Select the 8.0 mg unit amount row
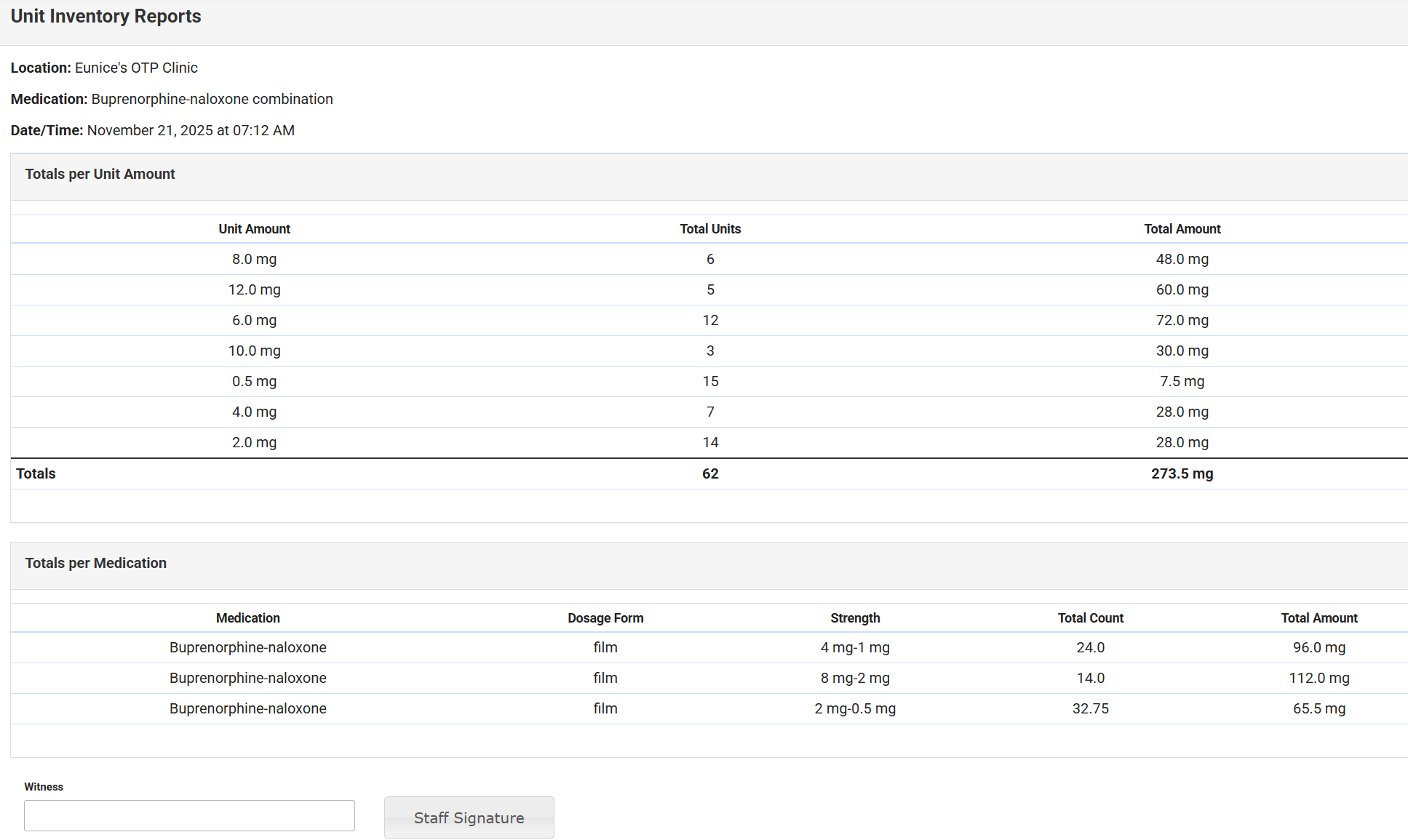1408x840 pixels. (x=254, y=260)
